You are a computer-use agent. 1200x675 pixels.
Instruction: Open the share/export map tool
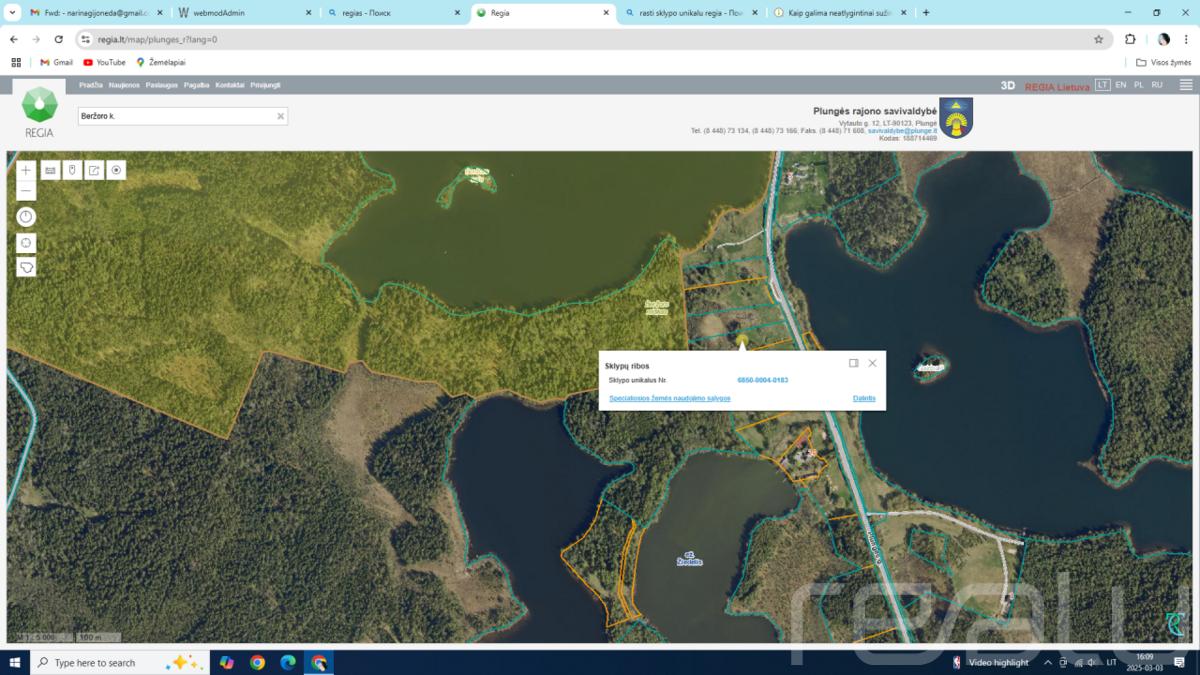[94, 170]
